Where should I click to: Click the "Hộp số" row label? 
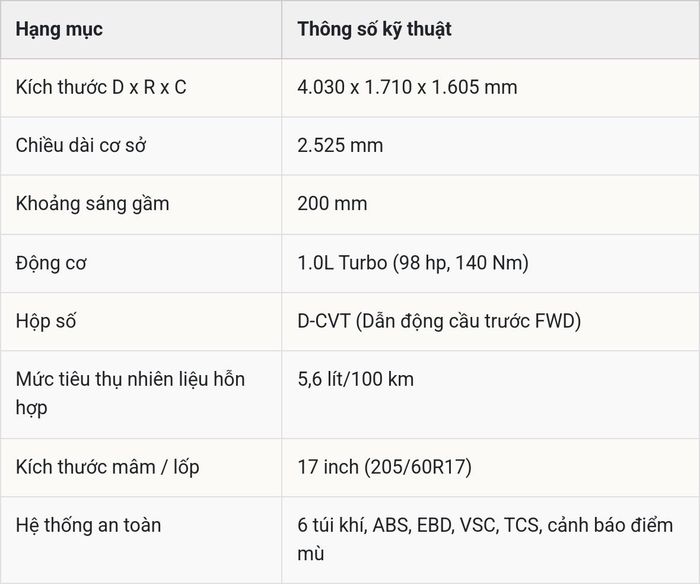(x=46, y=321)
